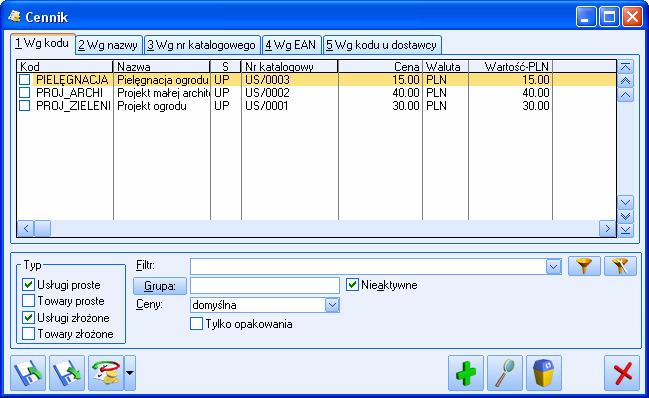
Task: Check the PROJ_ZIELENI row checkbox
Action: coord(25,106)
